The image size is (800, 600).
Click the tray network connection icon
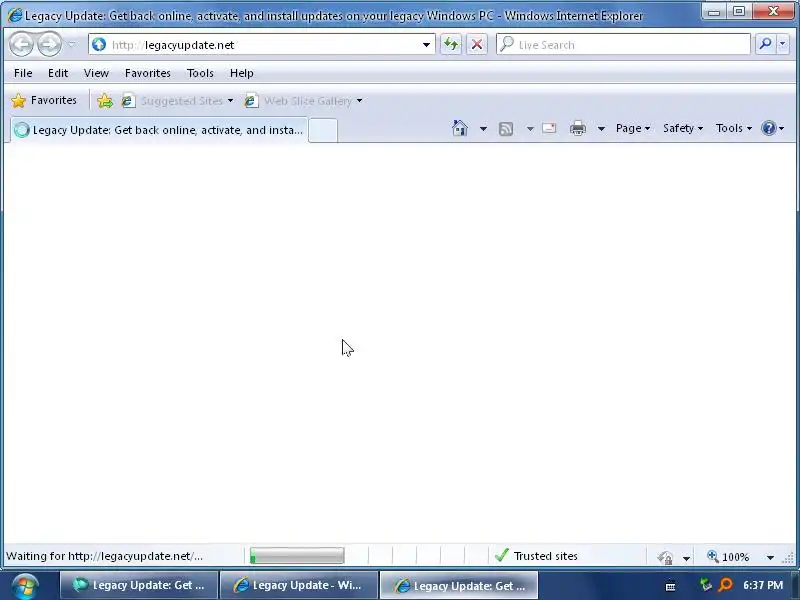click(706, 585)
